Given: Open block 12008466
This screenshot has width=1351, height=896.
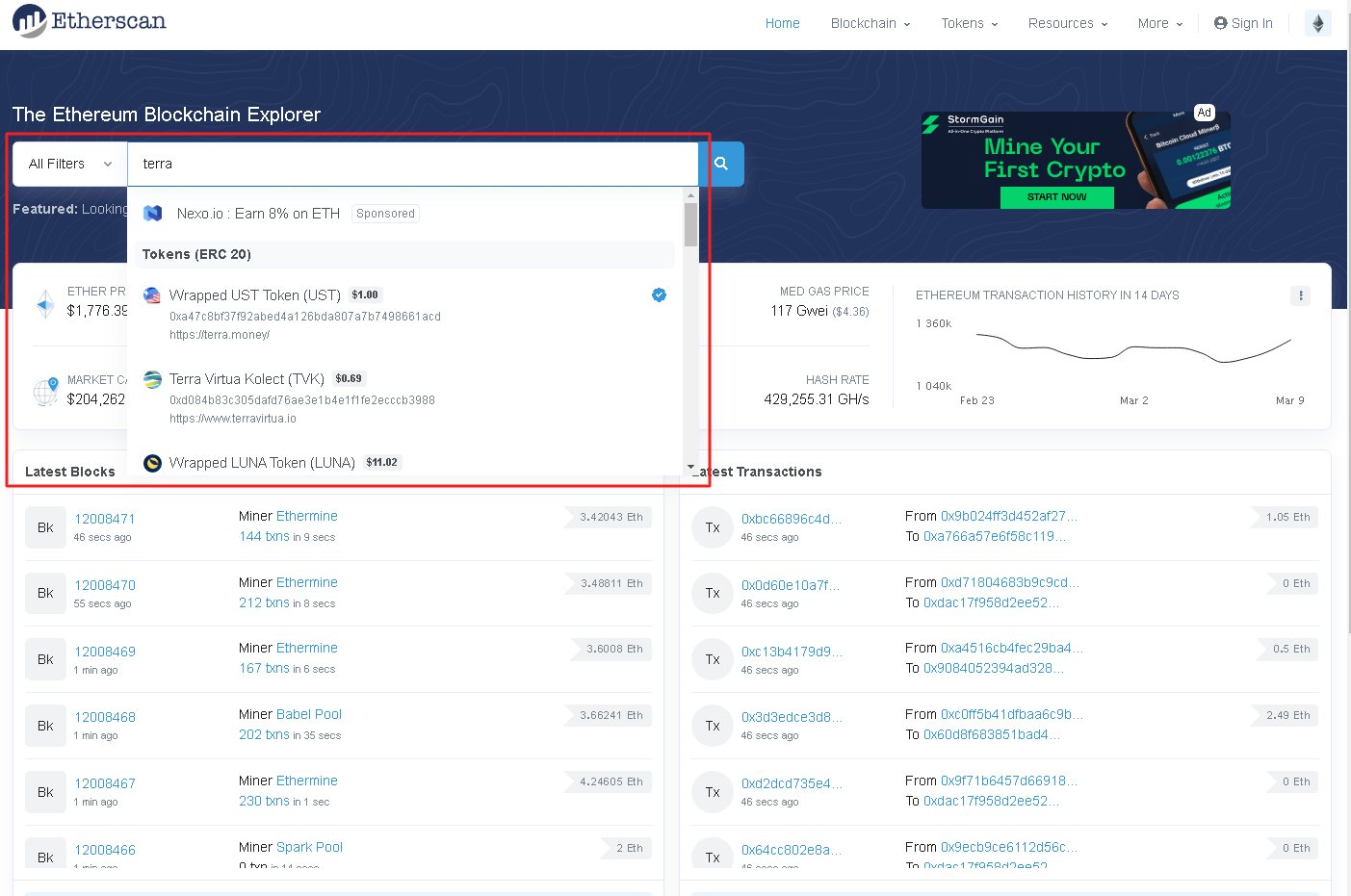Looking at the screenshot, I should (105, 850).
